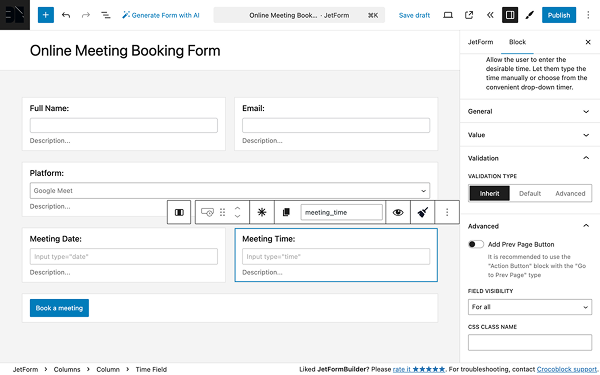Open the laptop preview view icon
The image size is (600, 375).
click(448, 15)
